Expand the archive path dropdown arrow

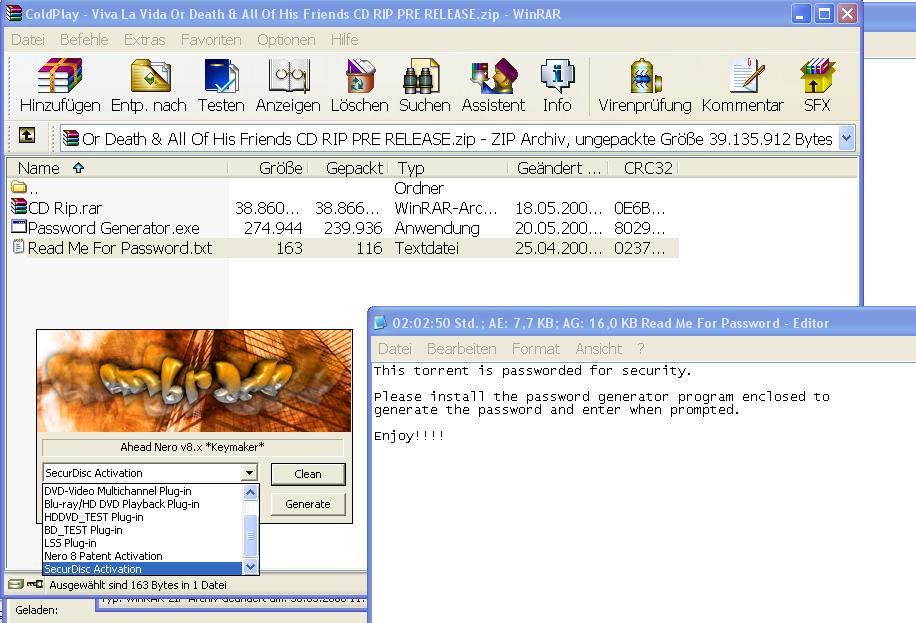click(x=846, y=139)
